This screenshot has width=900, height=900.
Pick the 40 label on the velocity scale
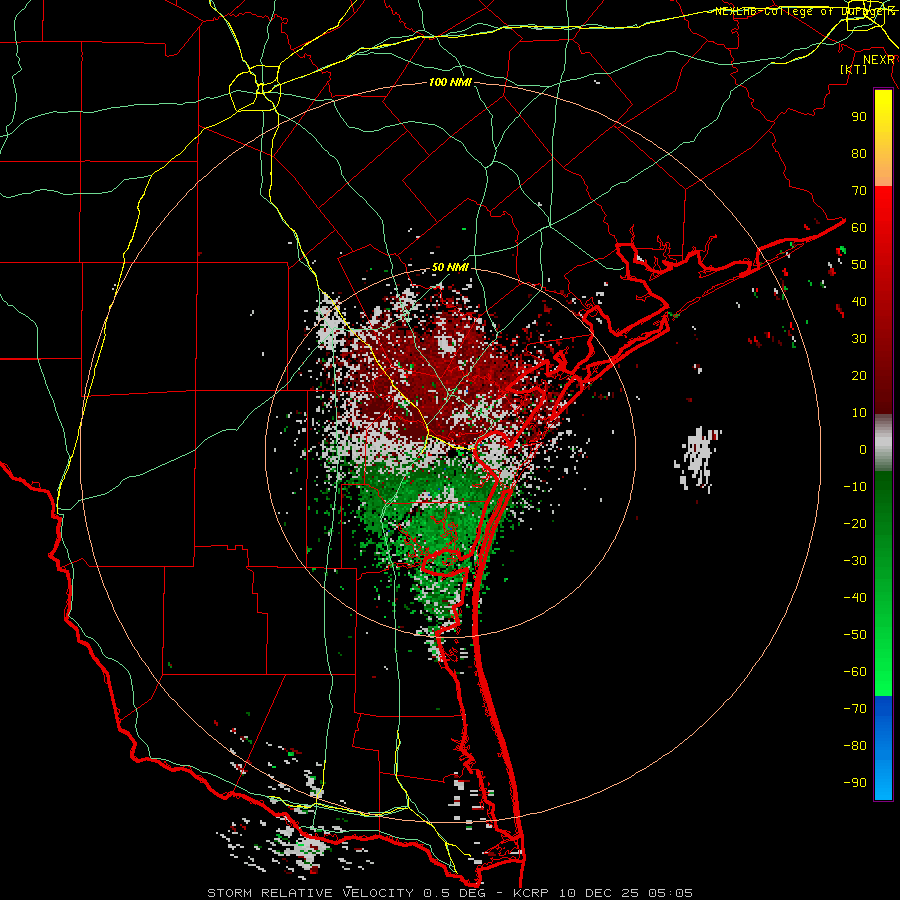point(859,301)
